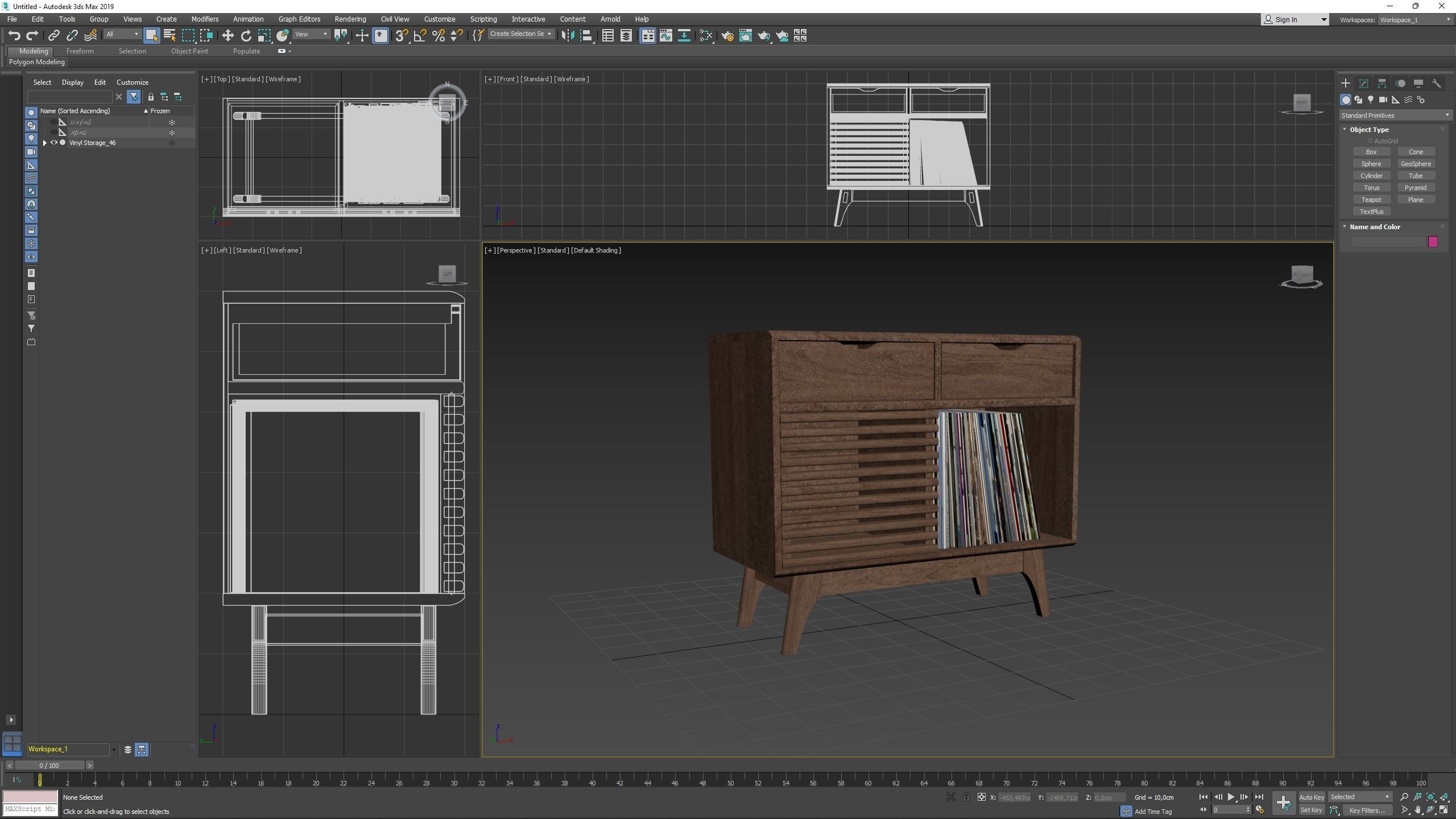Select the Lights category icon
This screenshot has height=819, width=1456.
pyautogui.click(x=1371, y=100)
